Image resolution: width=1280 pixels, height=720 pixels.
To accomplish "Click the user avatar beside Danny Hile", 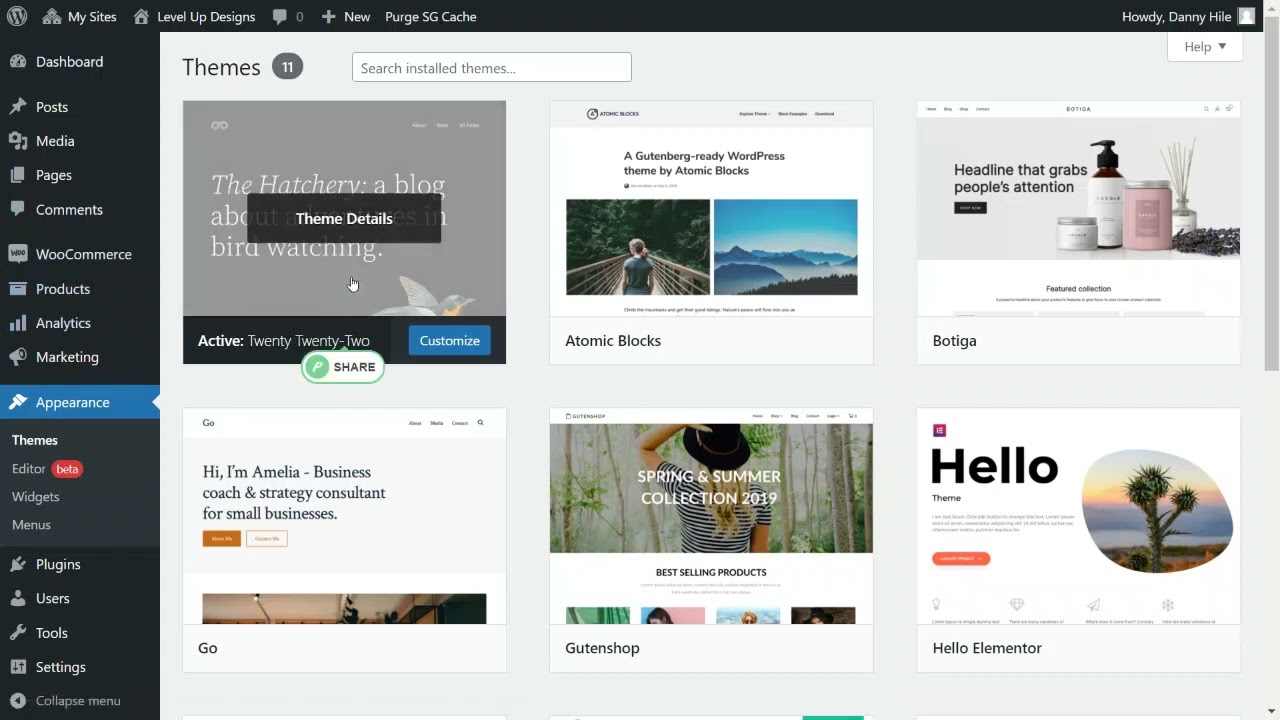I will click(1246, 16).
